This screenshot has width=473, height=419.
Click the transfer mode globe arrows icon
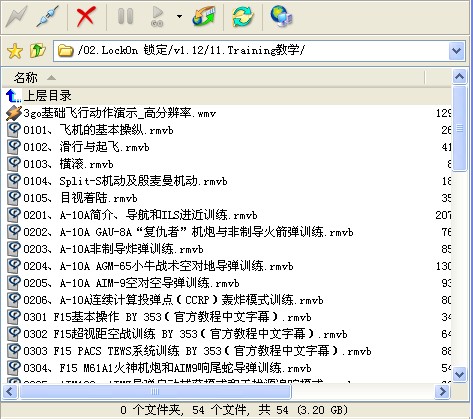(x=203, y=16)
